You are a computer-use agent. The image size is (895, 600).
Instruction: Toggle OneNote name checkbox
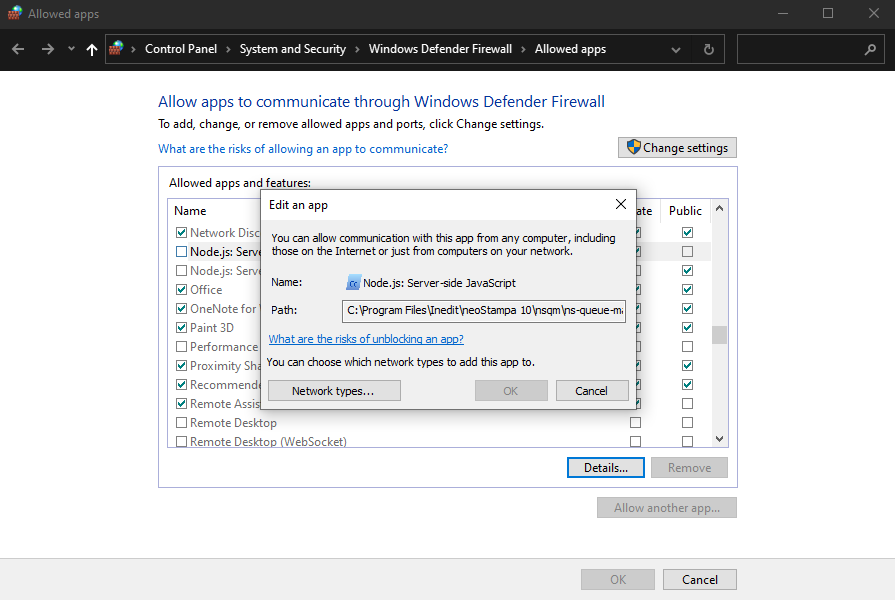tap(182, 309)
